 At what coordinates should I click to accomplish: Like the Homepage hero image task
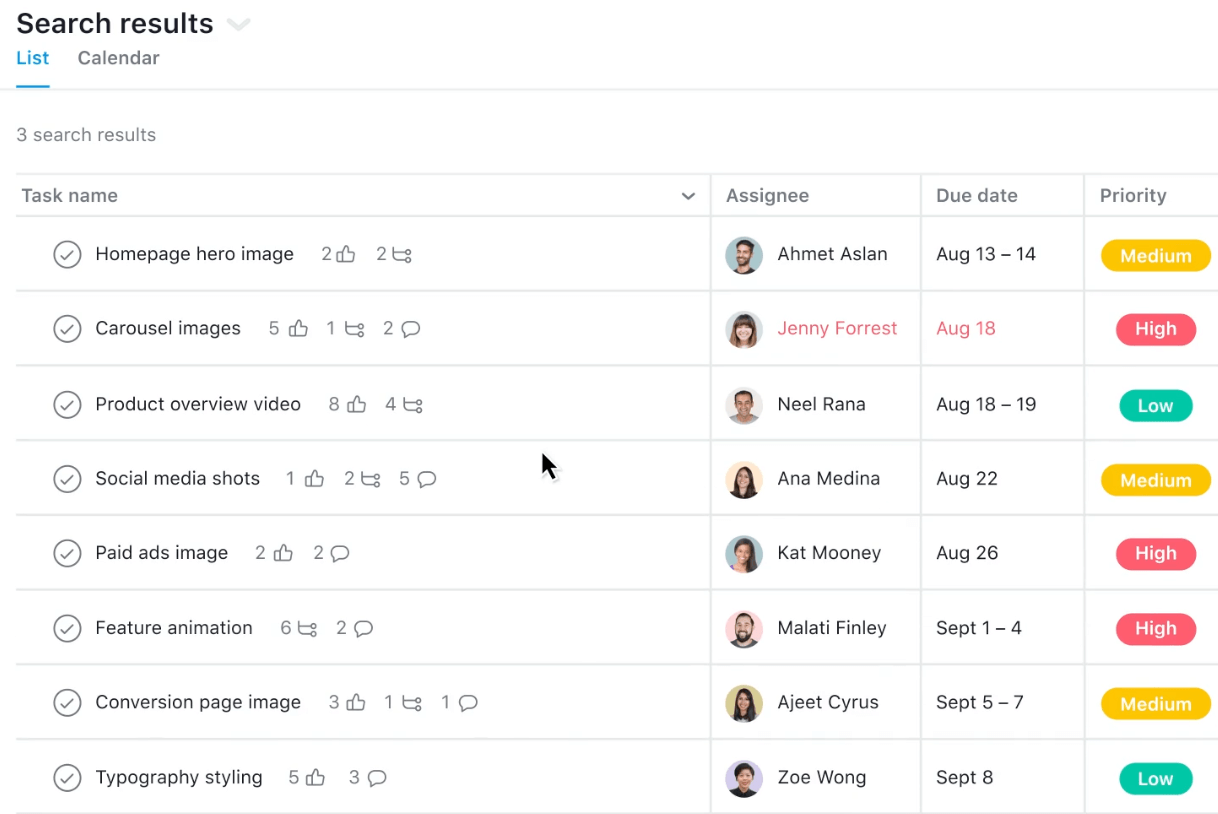(346, 254)
